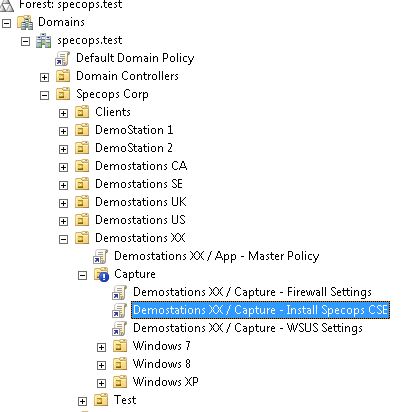Select Demostations UK in the tree

(141, 202)
